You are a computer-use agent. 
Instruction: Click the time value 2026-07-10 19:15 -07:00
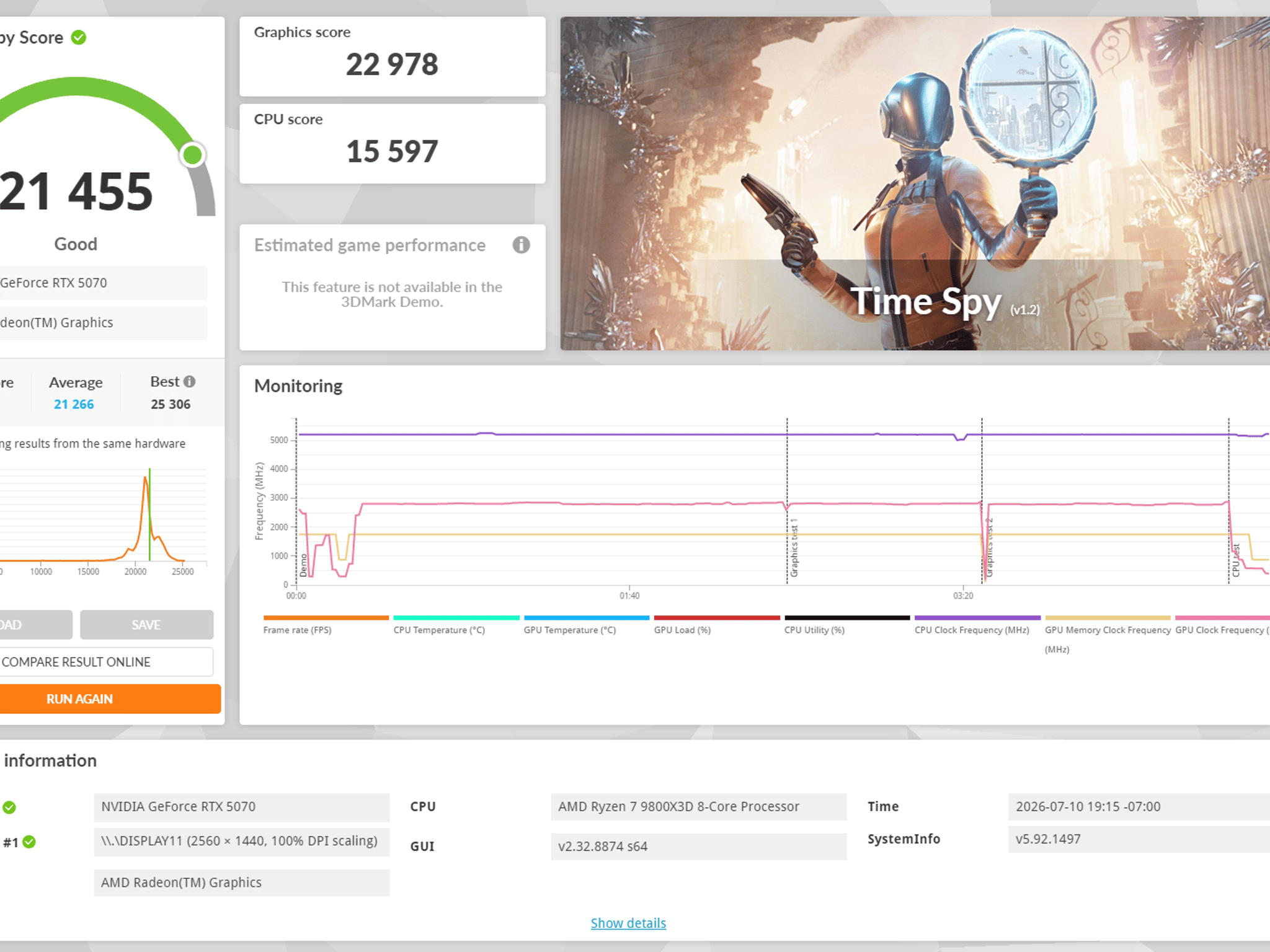coord(1139,806)
